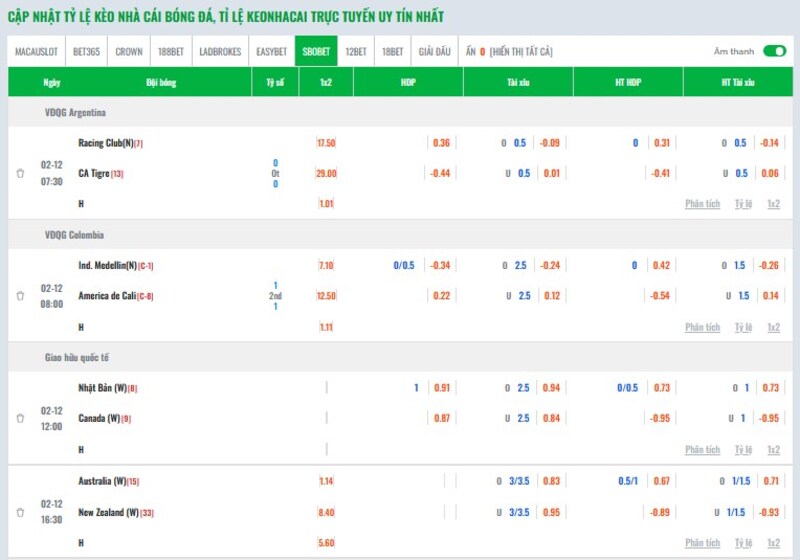800x560 pixels.
Task: Open Phân tích link for Racing Club match
Action: coord(702,204)
